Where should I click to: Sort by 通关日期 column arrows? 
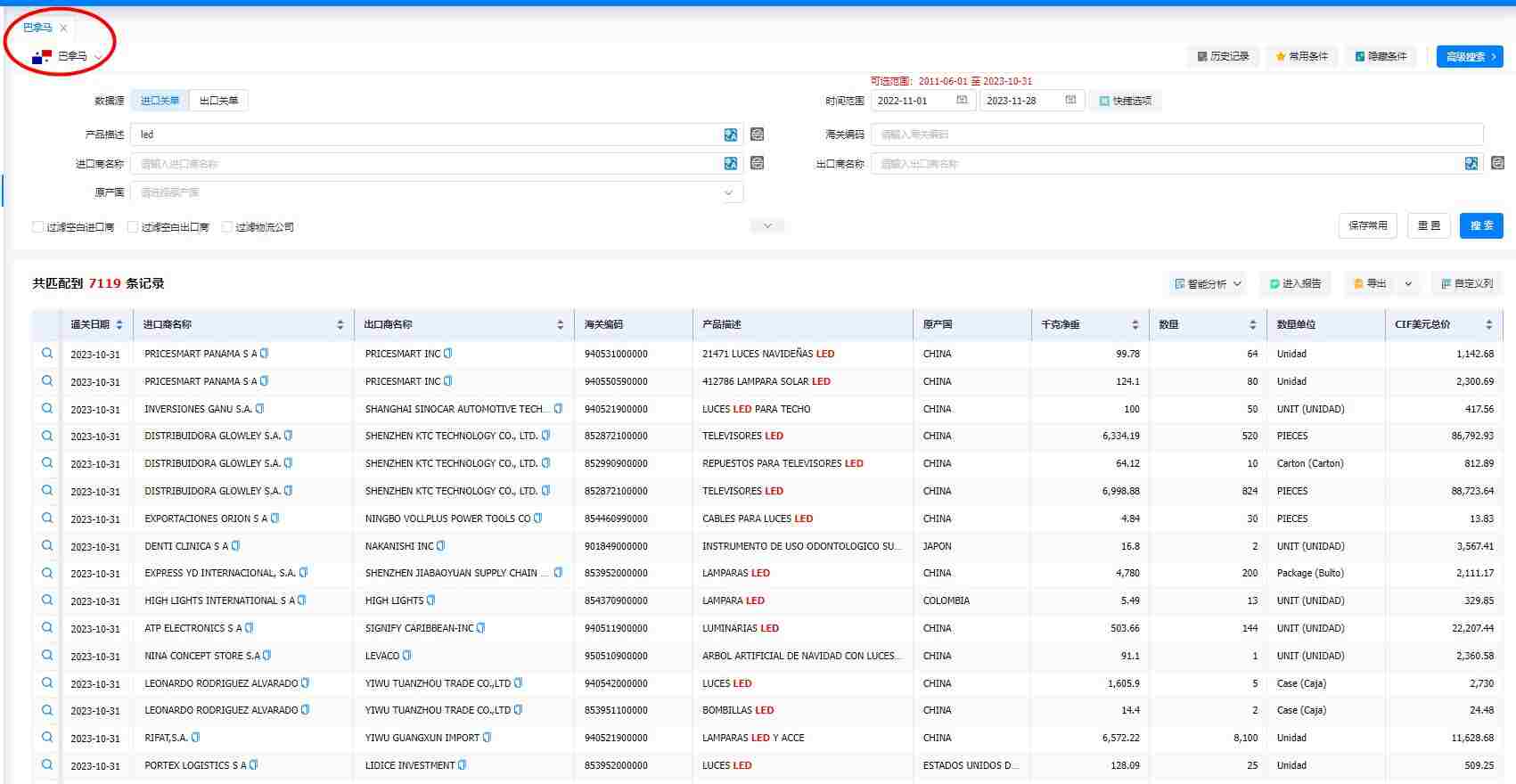[x=119, y=325]
